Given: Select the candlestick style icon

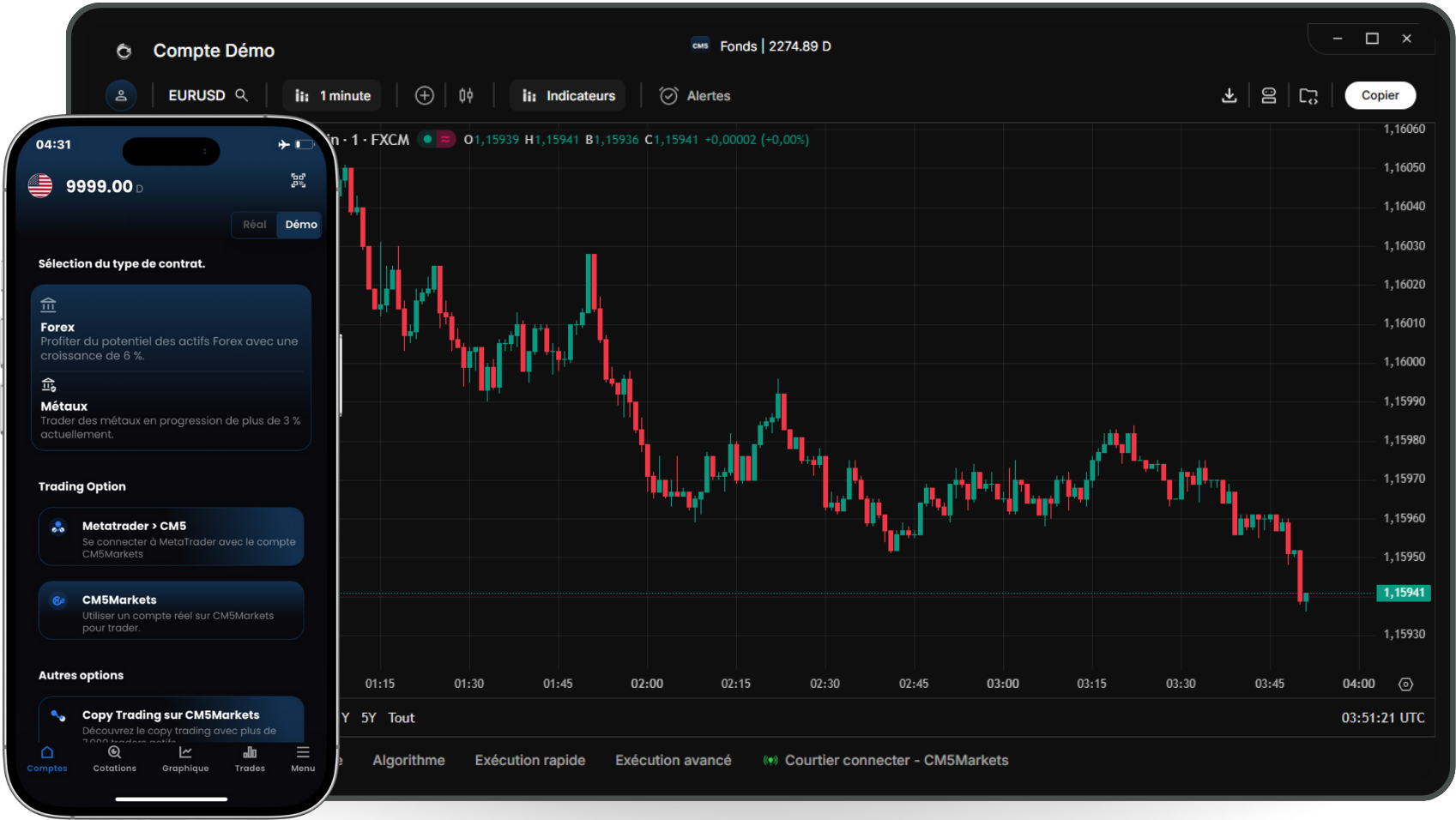Looking at the screenshot, I should pos(466,95).
